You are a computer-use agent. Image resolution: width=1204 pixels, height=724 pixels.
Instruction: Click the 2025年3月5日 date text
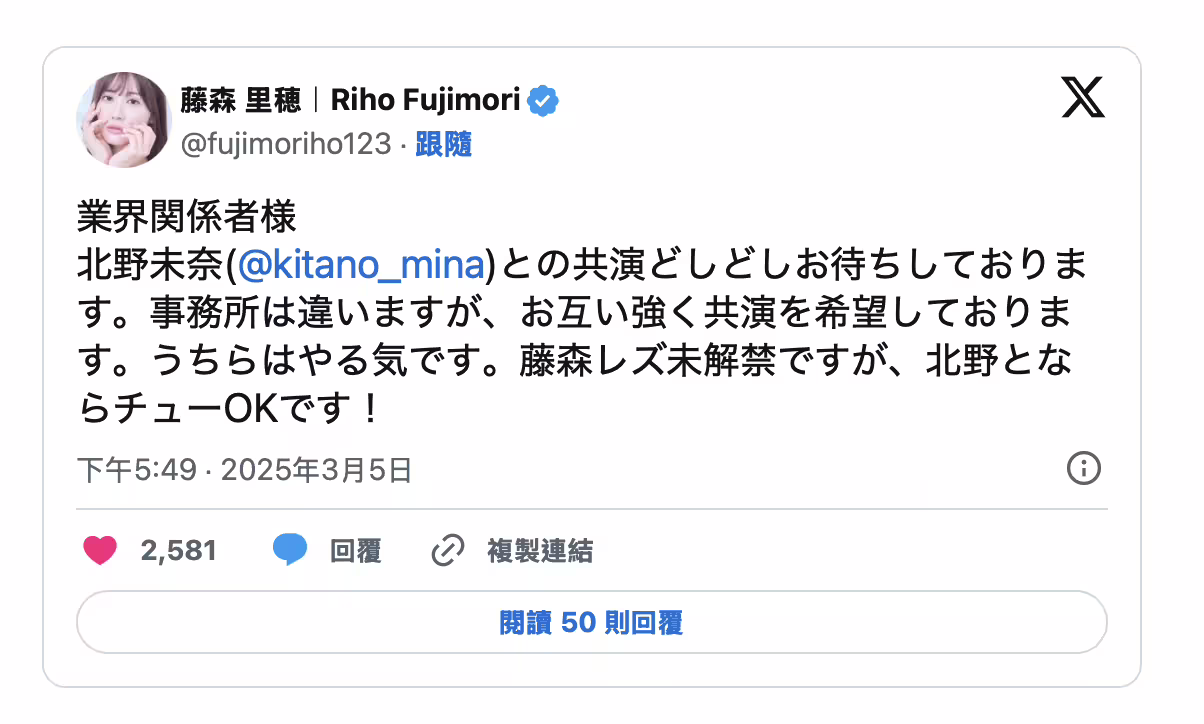click(316, 470)
